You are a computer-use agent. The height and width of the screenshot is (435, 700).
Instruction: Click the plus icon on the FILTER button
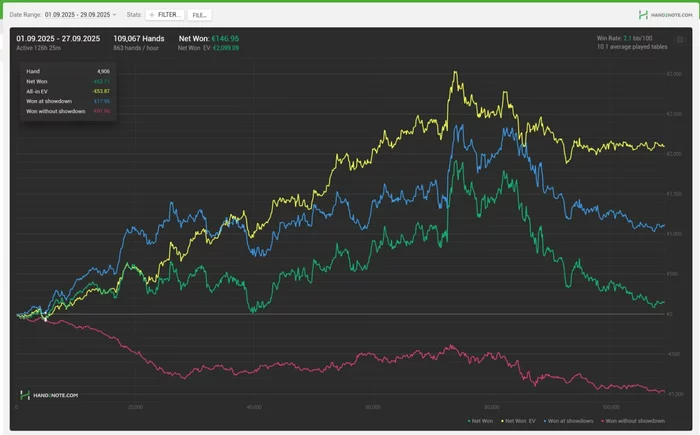pyautogui.click(x=153, y=15)
